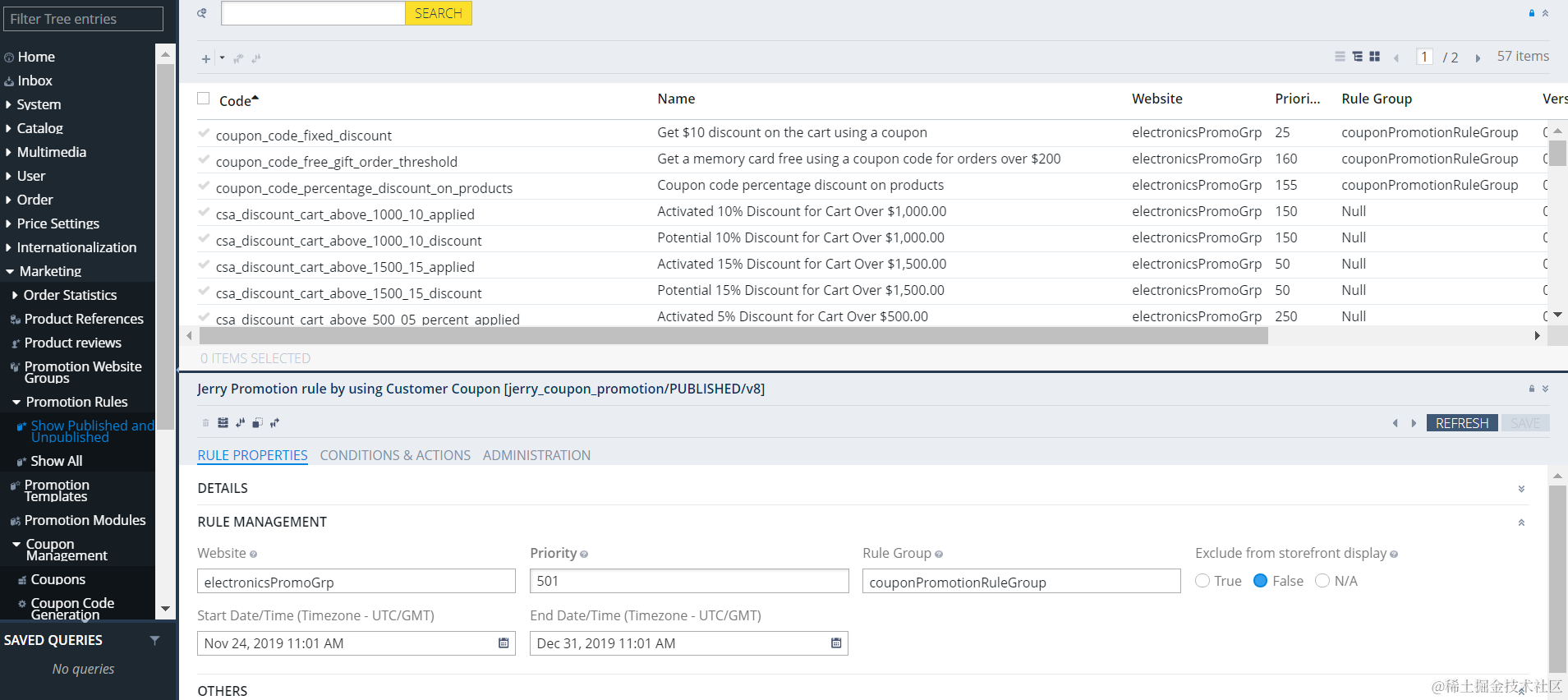Expand the DETAILS section
1568x700 pixels.
(x=1521, y=489)
